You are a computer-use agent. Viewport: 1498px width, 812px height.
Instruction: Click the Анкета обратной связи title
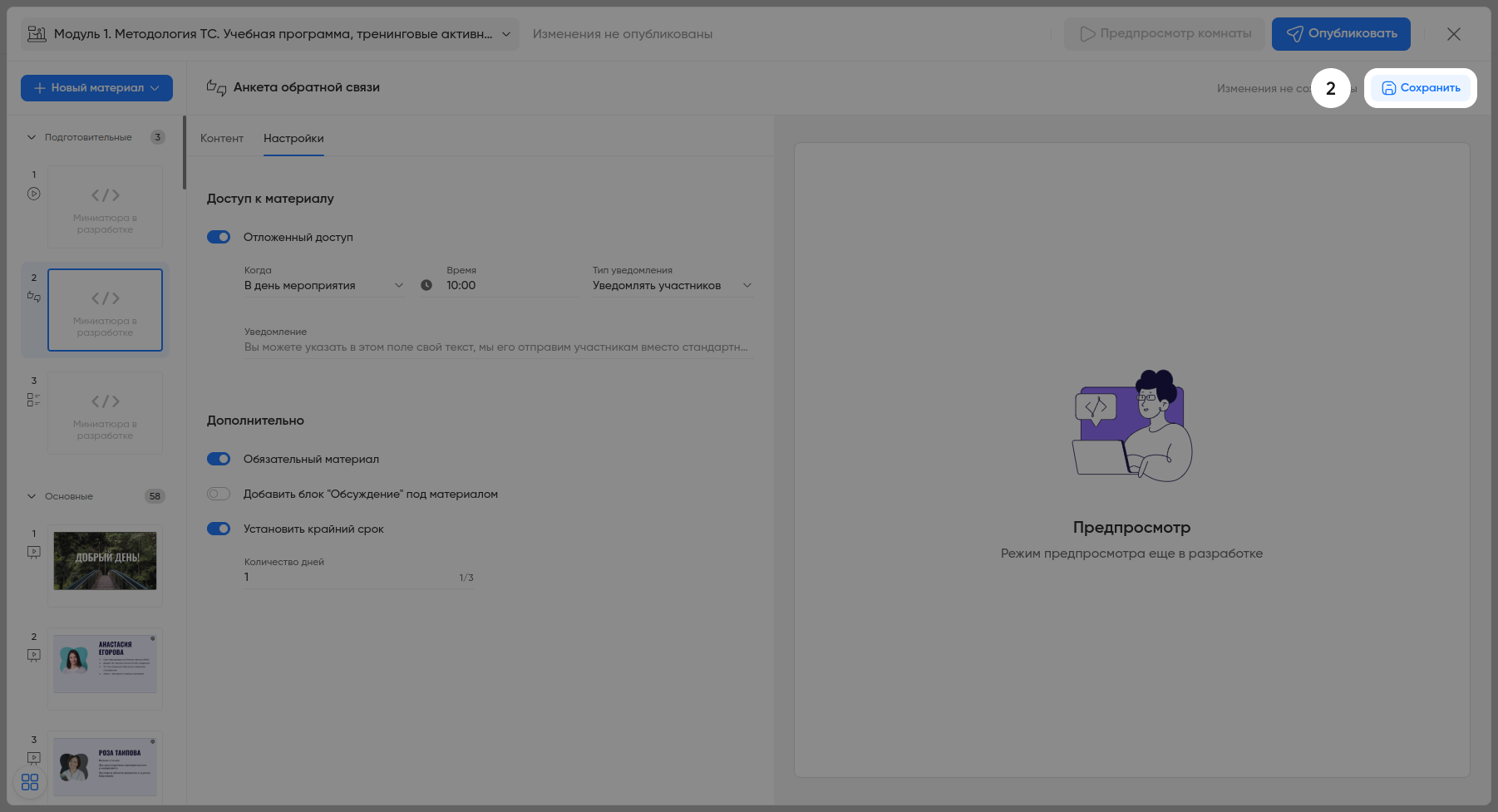(307, 87)
